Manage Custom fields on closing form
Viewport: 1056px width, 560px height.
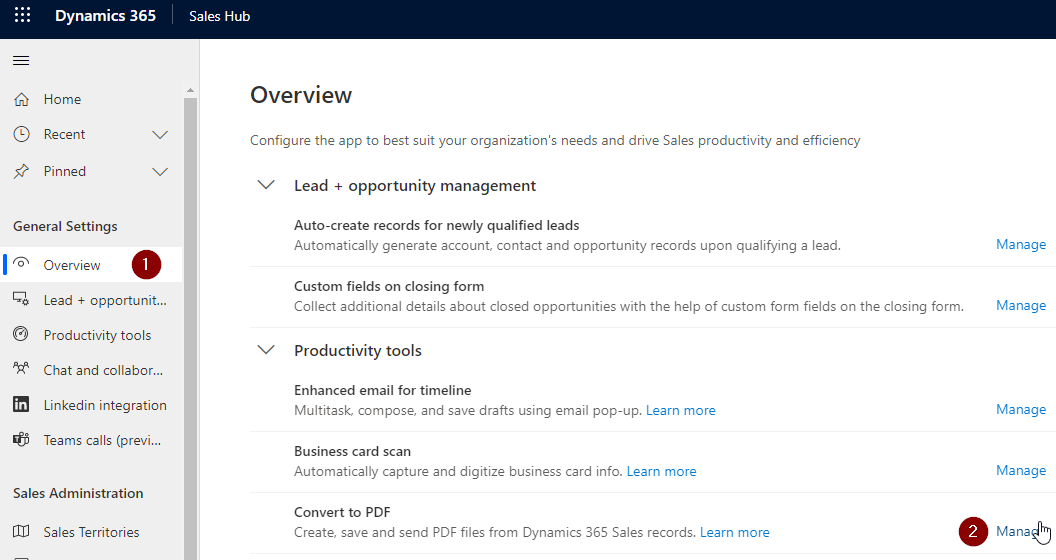coord(1021,306)
